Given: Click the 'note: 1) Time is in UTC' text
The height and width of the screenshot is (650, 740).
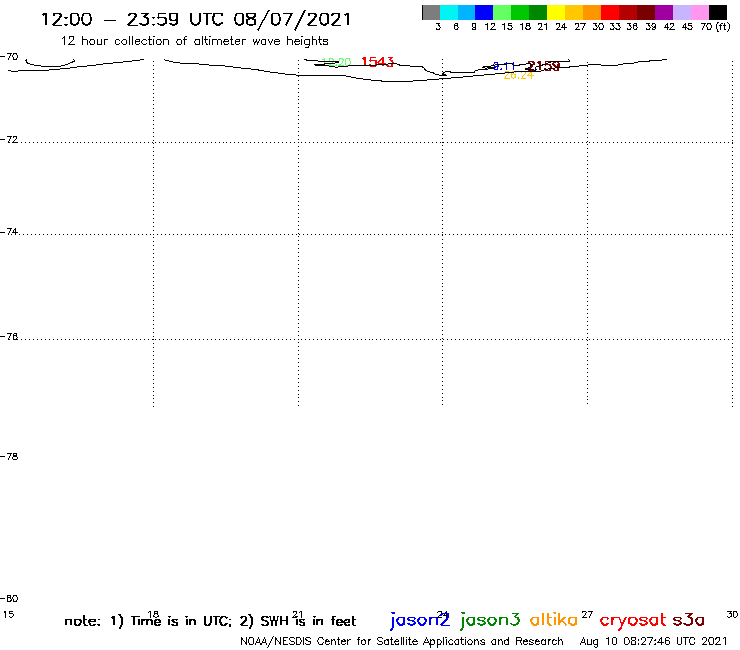Looking at the screenshot, I should click(147, 621).
